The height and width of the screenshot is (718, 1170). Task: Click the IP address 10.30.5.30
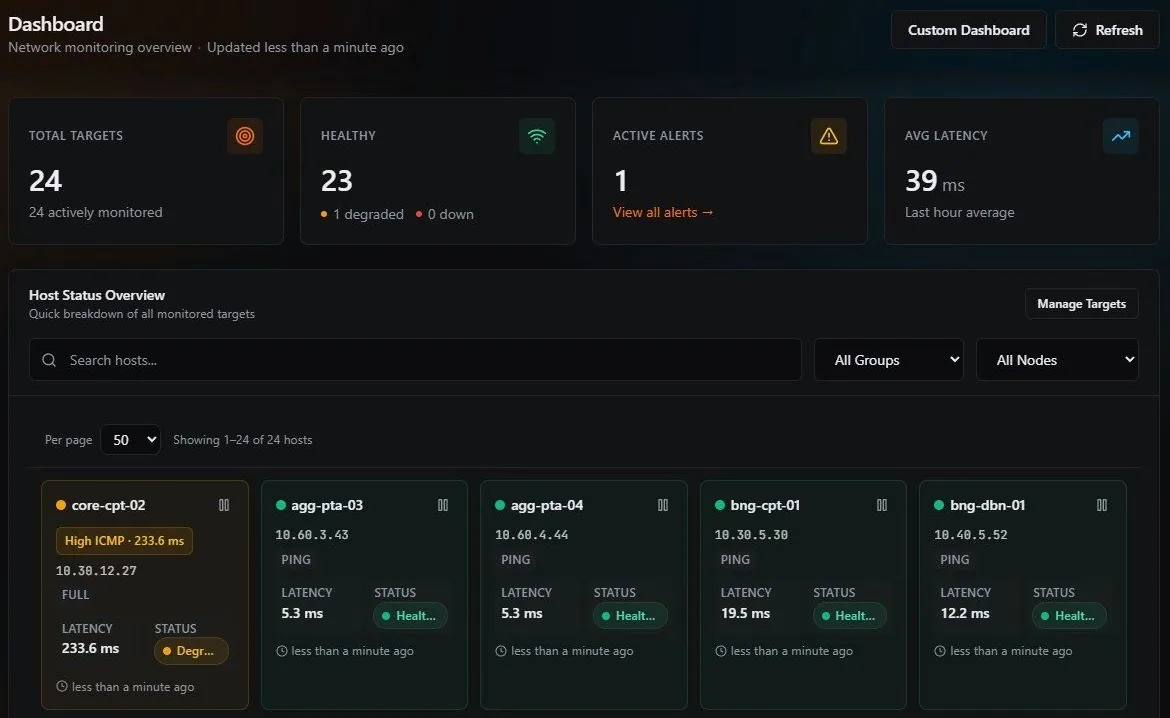[751, 534]
